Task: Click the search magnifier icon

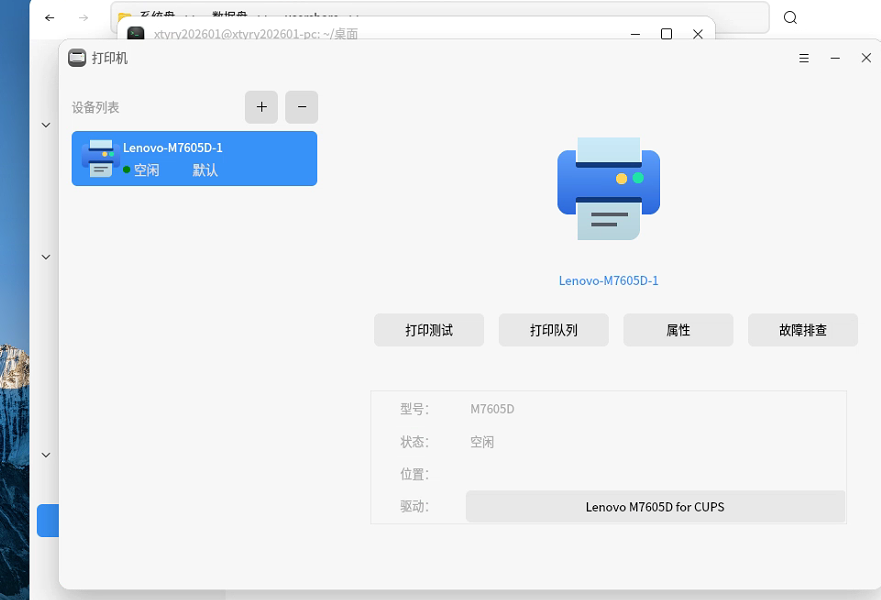Action: [x=790, y=17]
